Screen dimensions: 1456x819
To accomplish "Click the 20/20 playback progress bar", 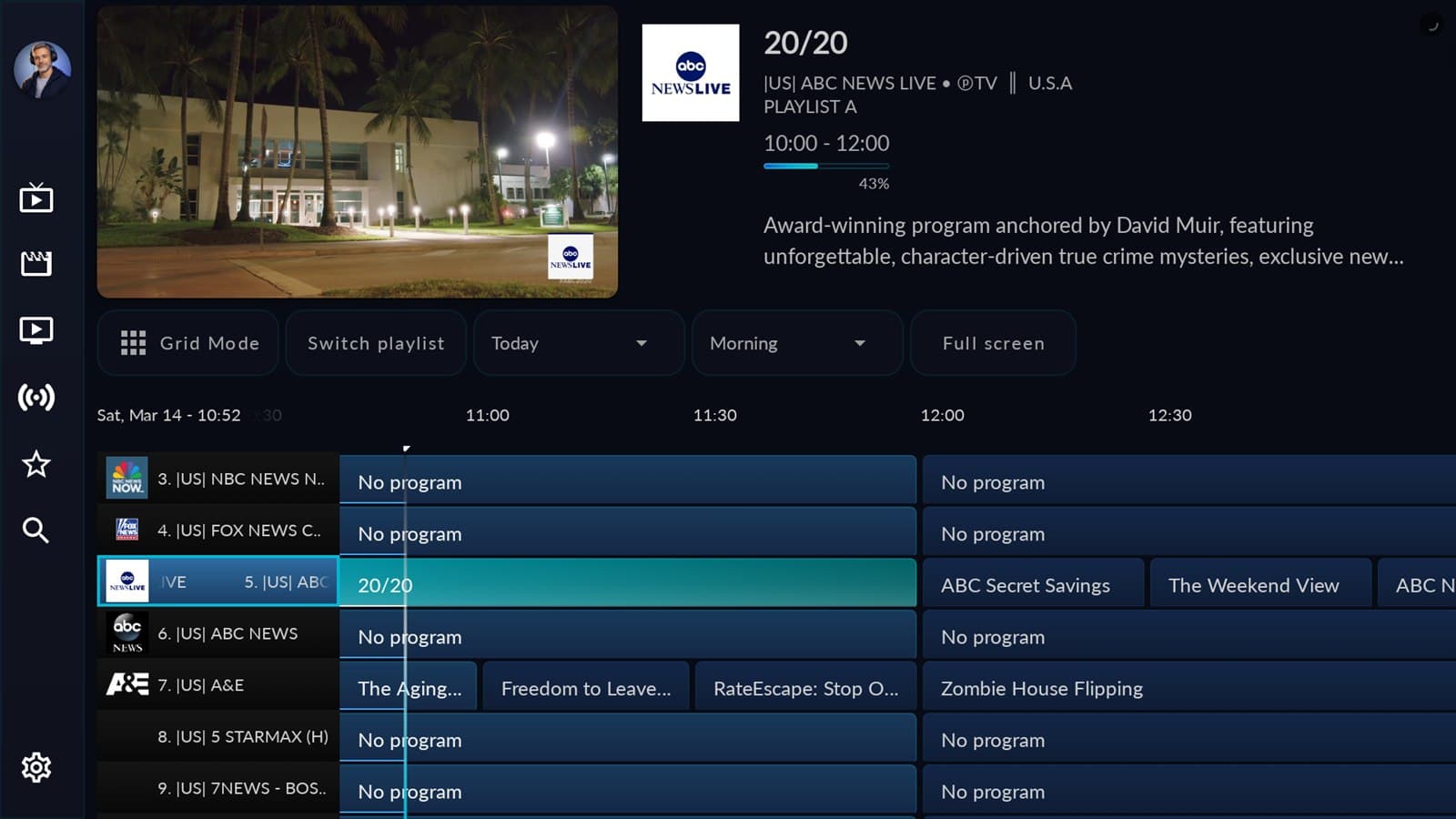I will [x=824, y=166].
